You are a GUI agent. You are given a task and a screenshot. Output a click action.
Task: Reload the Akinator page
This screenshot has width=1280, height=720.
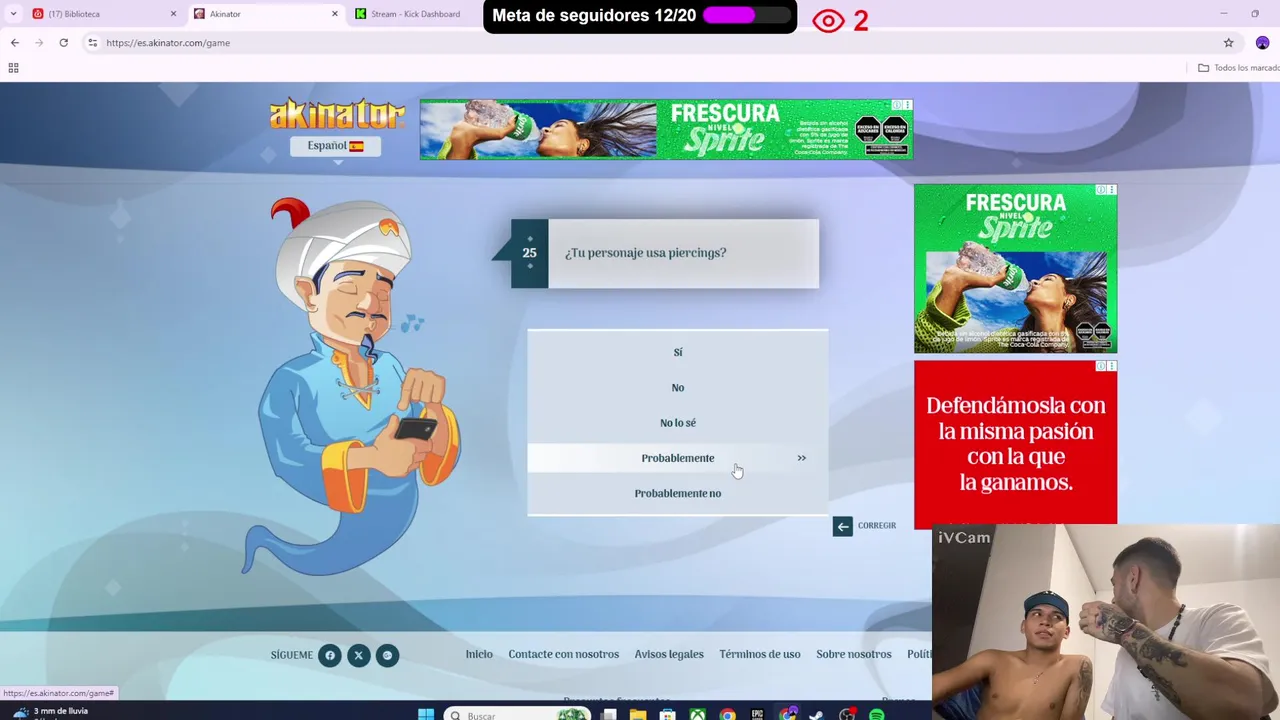[64, 43]
